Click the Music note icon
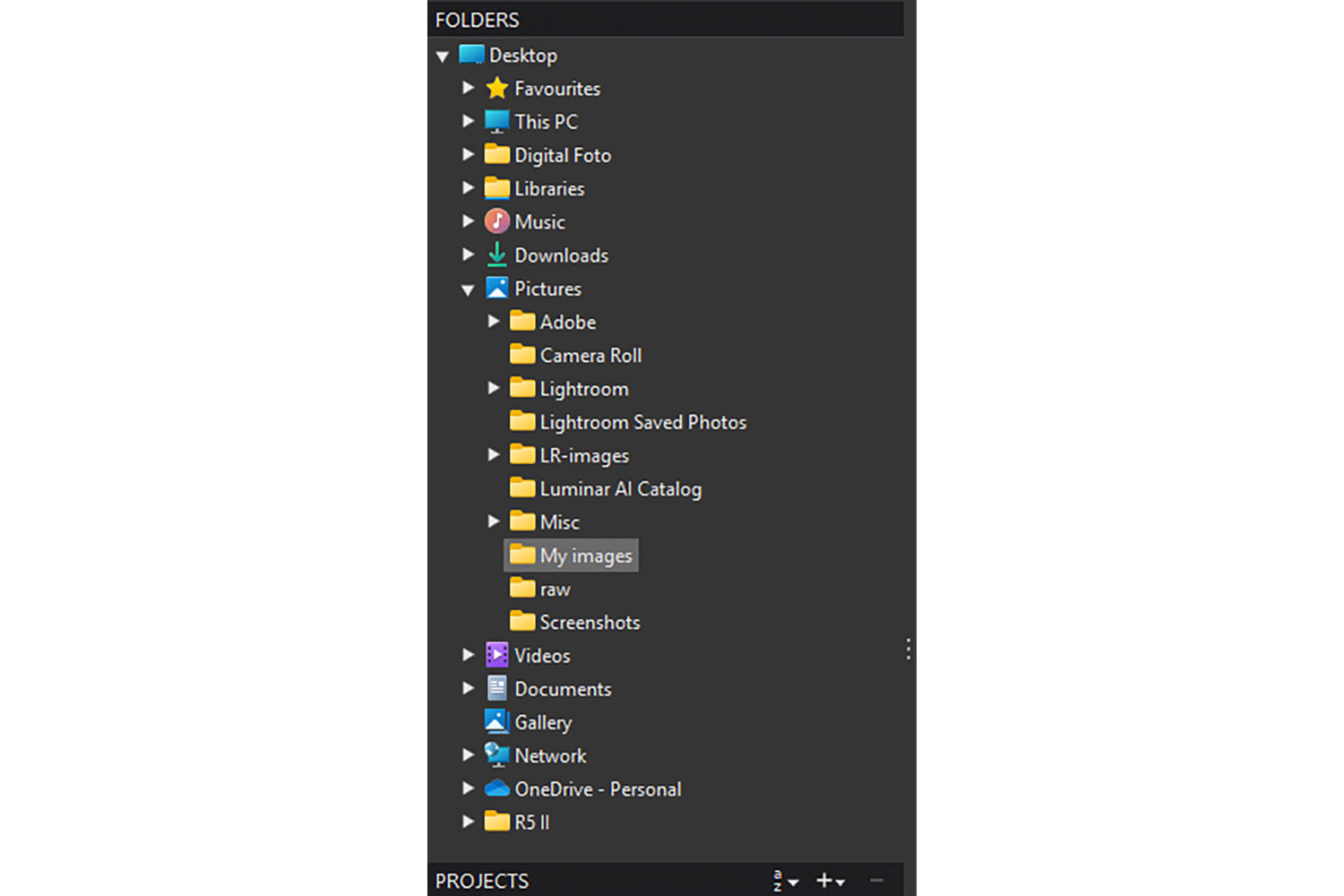This screenshot has width=1344, height=896. (496, 221)
